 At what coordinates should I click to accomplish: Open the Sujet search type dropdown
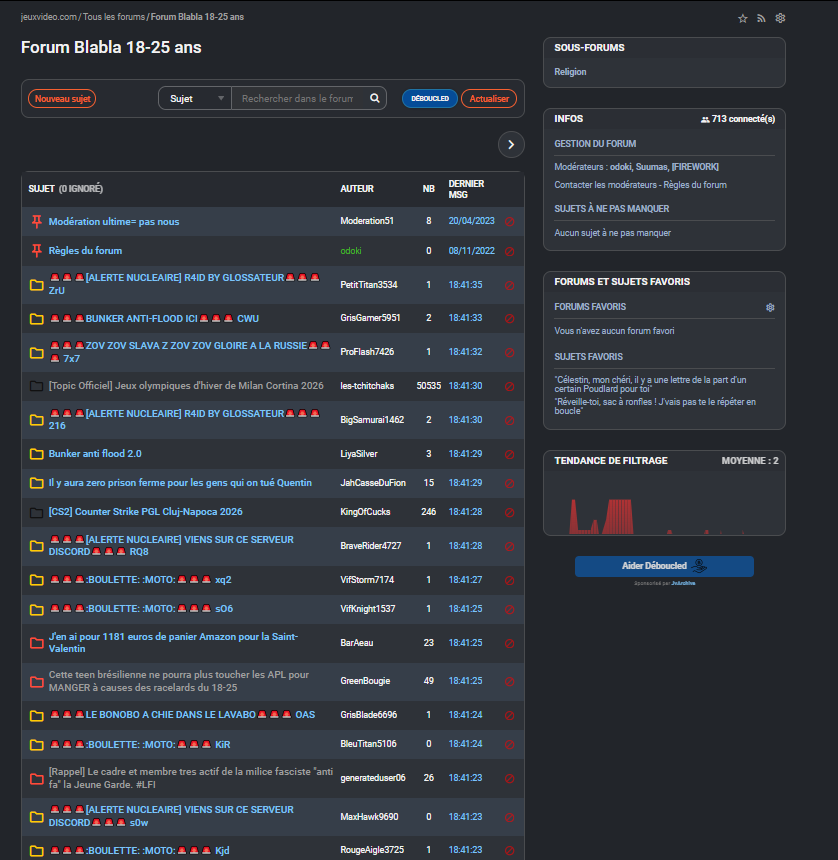point(195,99)
